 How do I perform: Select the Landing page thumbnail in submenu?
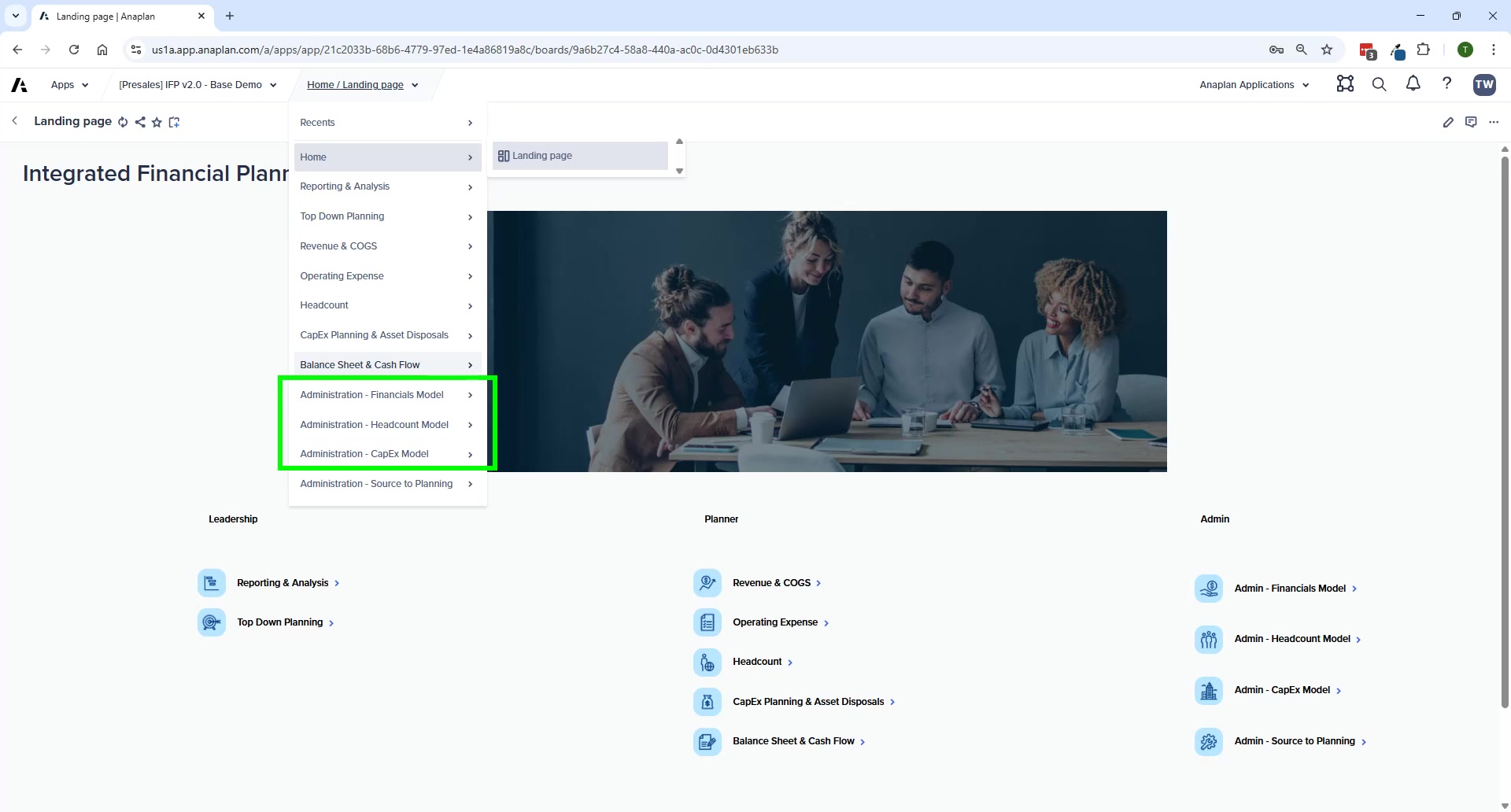click(x=579, y=155)
